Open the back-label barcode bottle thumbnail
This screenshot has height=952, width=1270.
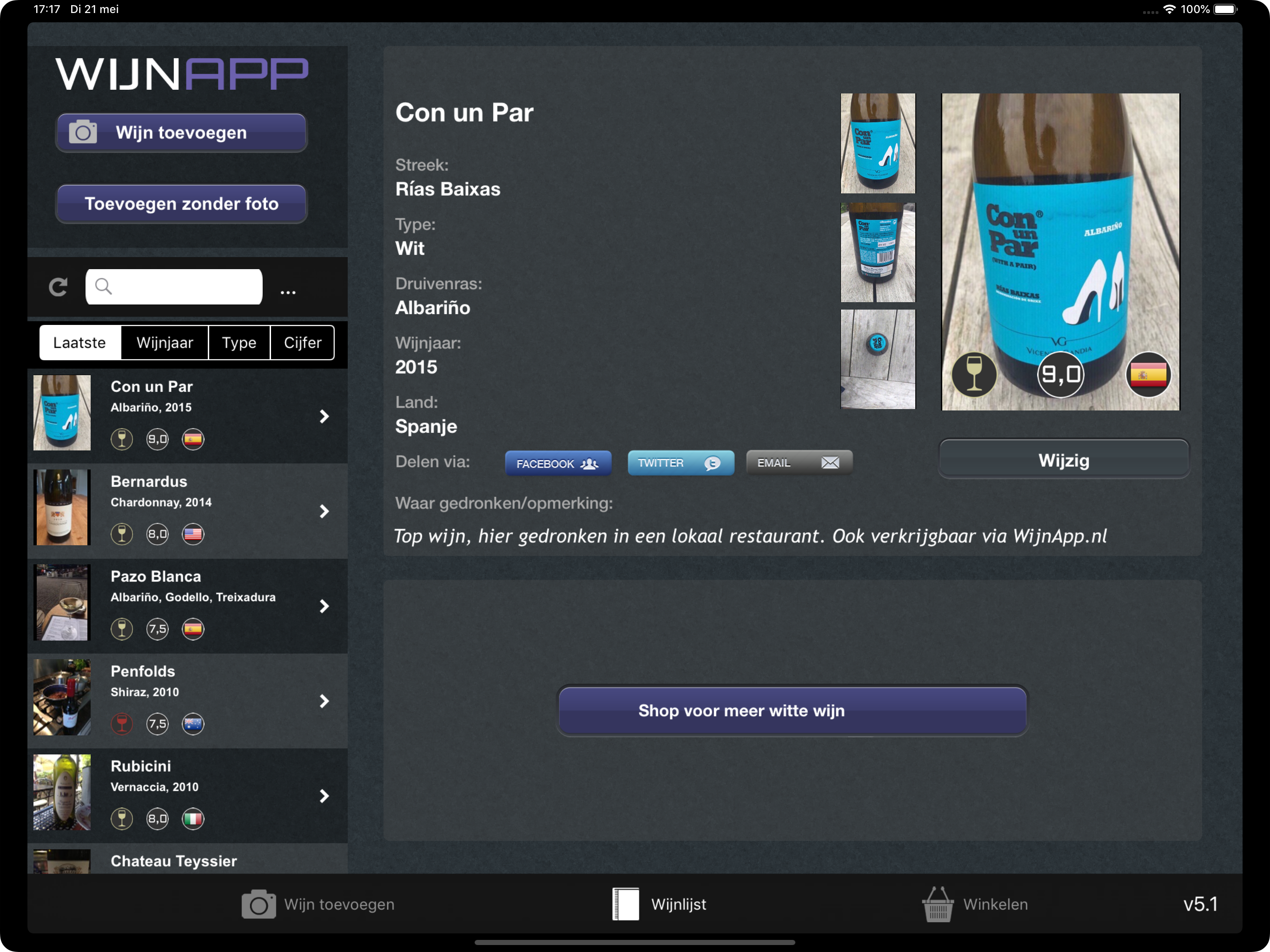click(878, 252)
